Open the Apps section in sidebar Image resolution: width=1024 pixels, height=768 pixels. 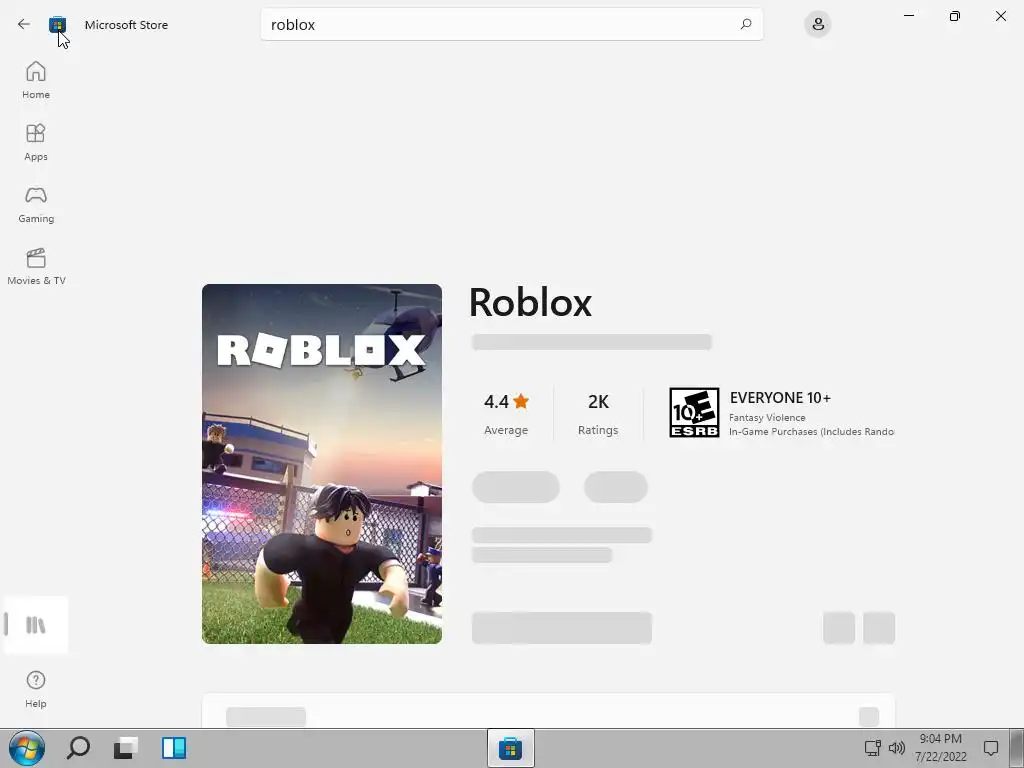coord(36,142)
